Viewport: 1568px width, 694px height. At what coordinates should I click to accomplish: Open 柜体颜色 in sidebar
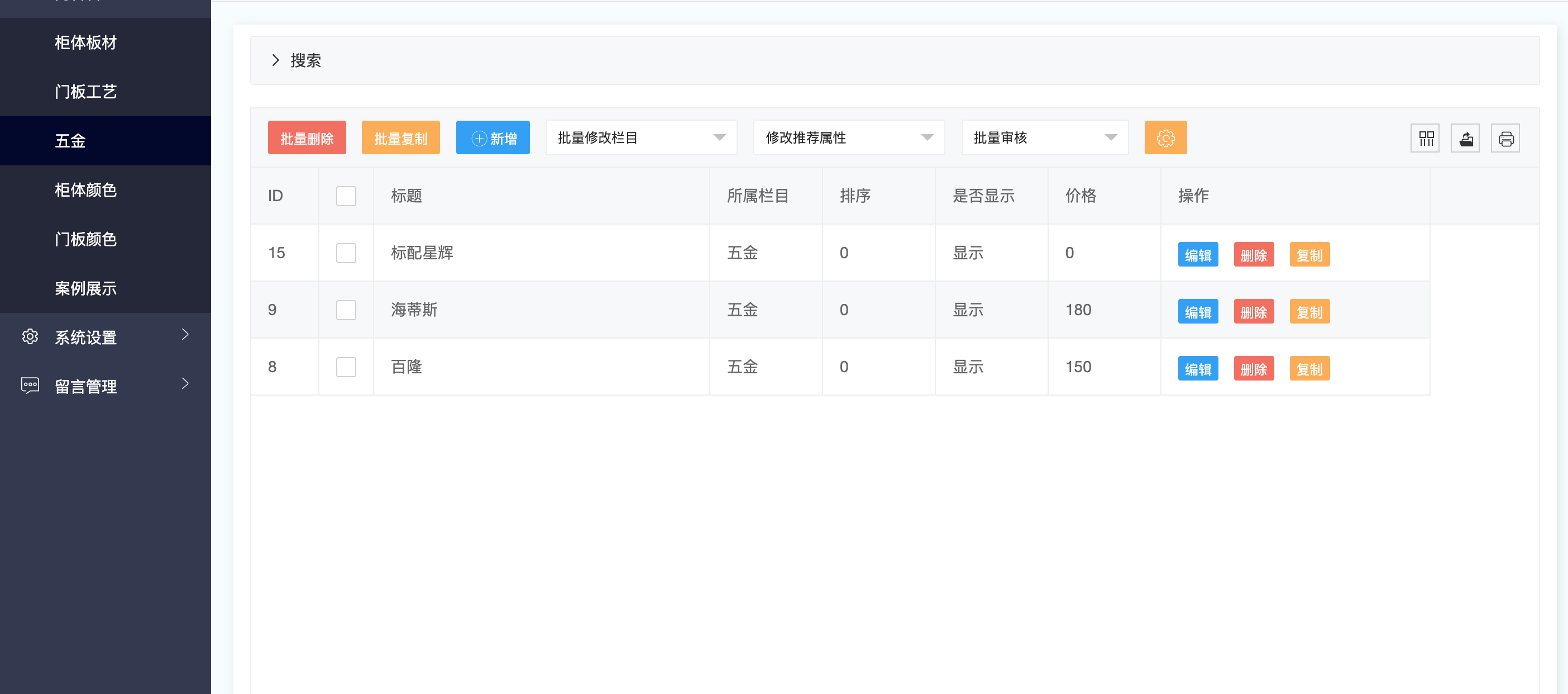(x=106, y=190)
